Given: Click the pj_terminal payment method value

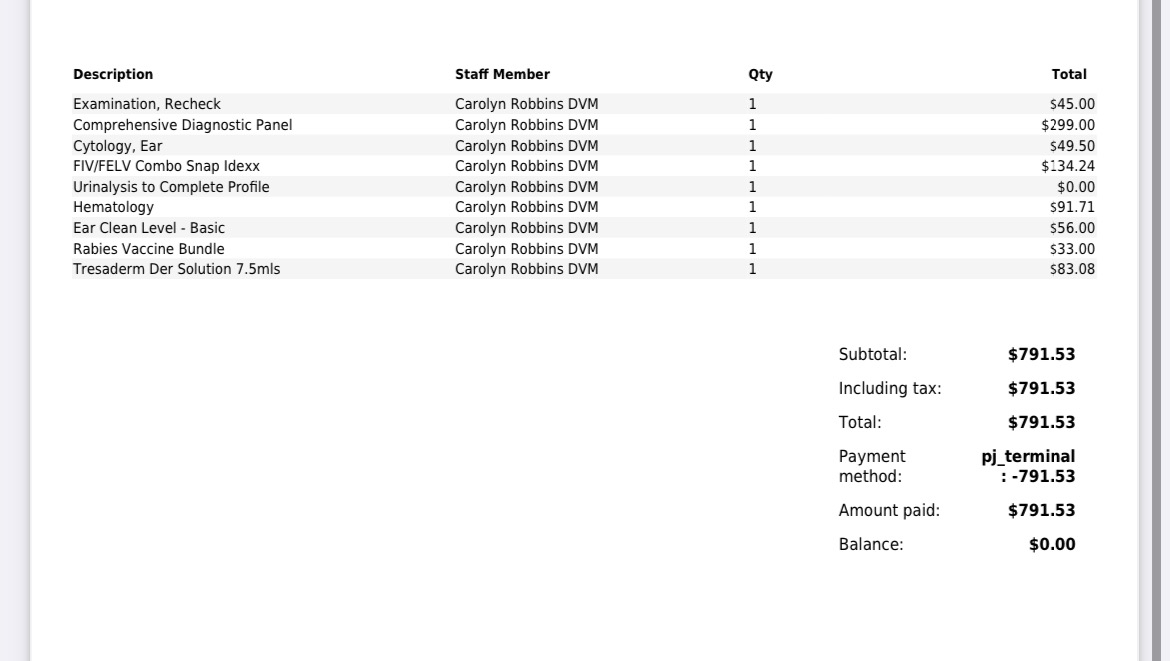Looking at the screenshot, I should (1028, 457).
